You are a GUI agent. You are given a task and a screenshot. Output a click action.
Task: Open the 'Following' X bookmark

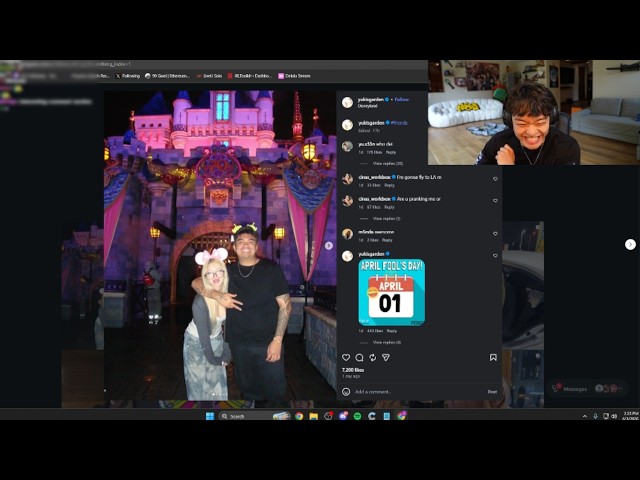[x=128, y=76]
